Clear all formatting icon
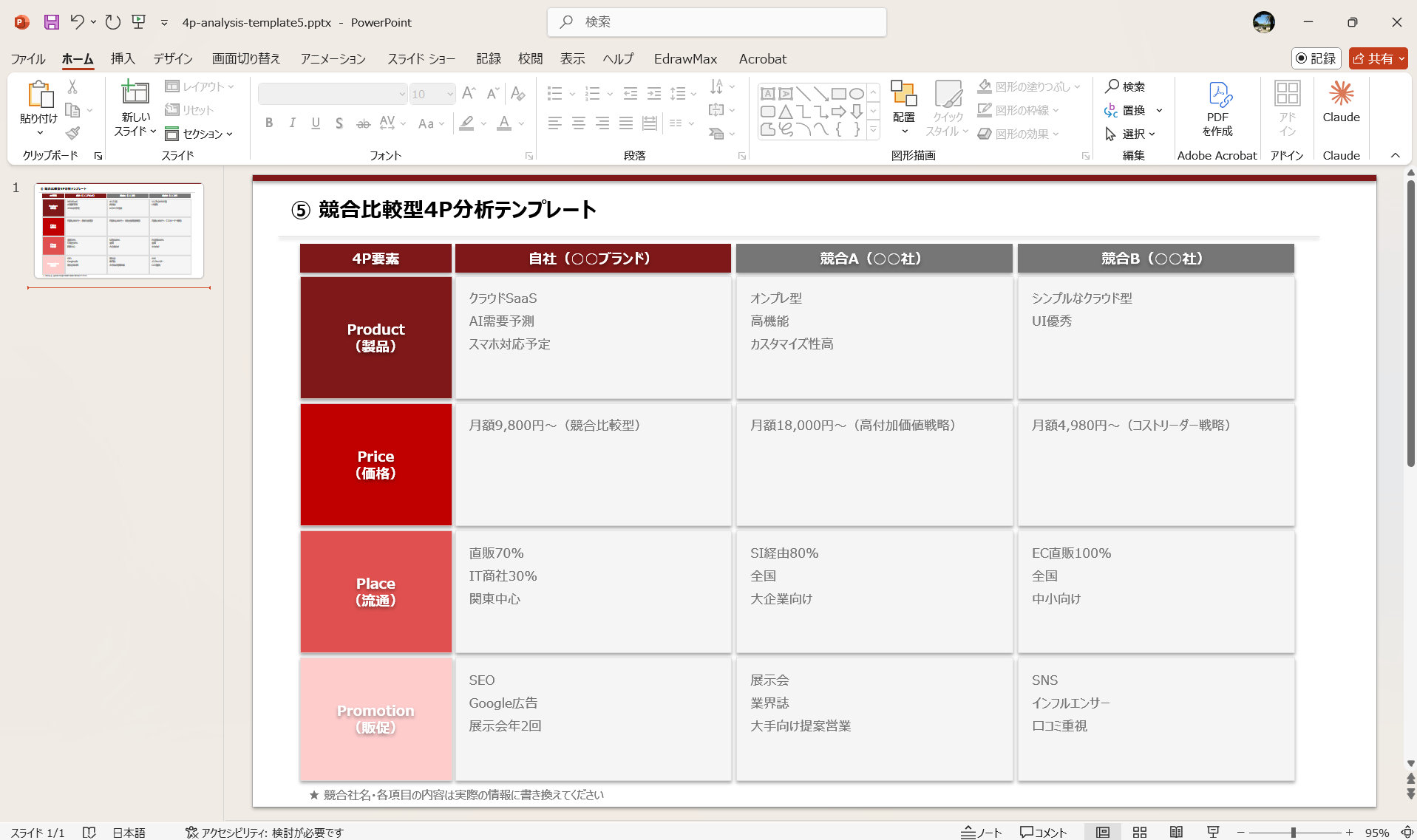 [x=518, y=94]
